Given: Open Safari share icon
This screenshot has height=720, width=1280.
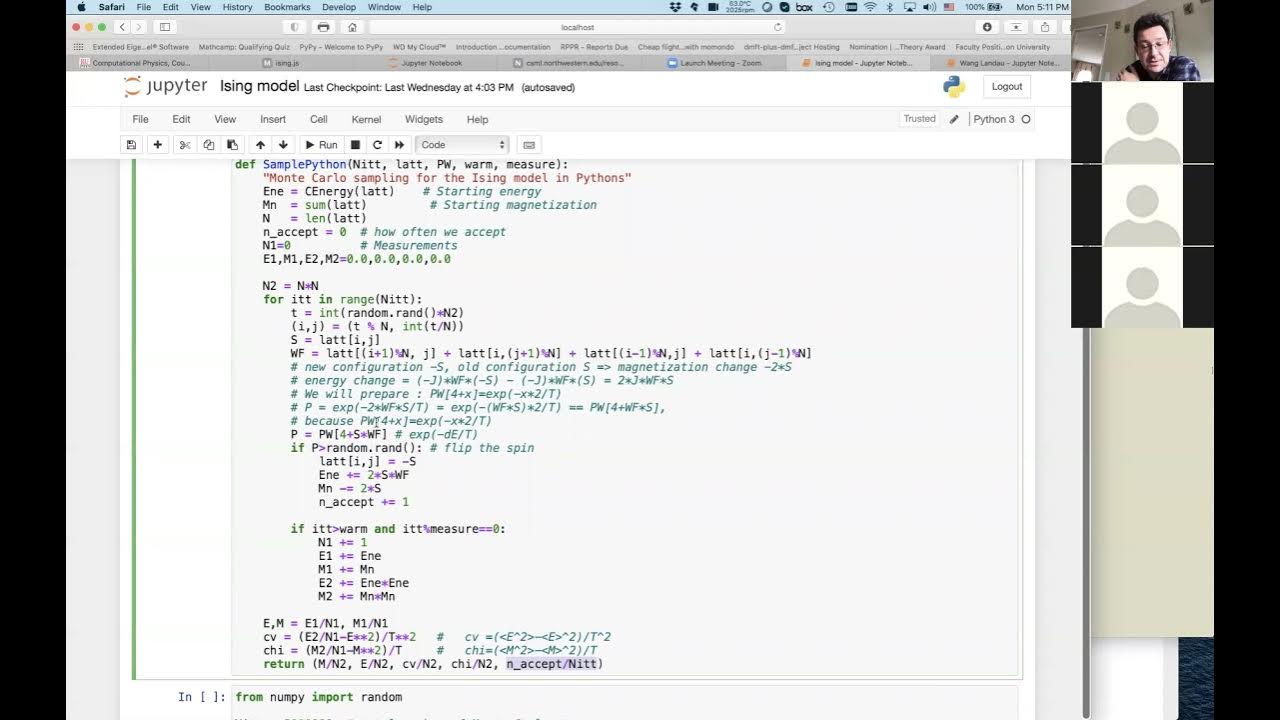Looking at the screenshot, I should click(1045, 27).
